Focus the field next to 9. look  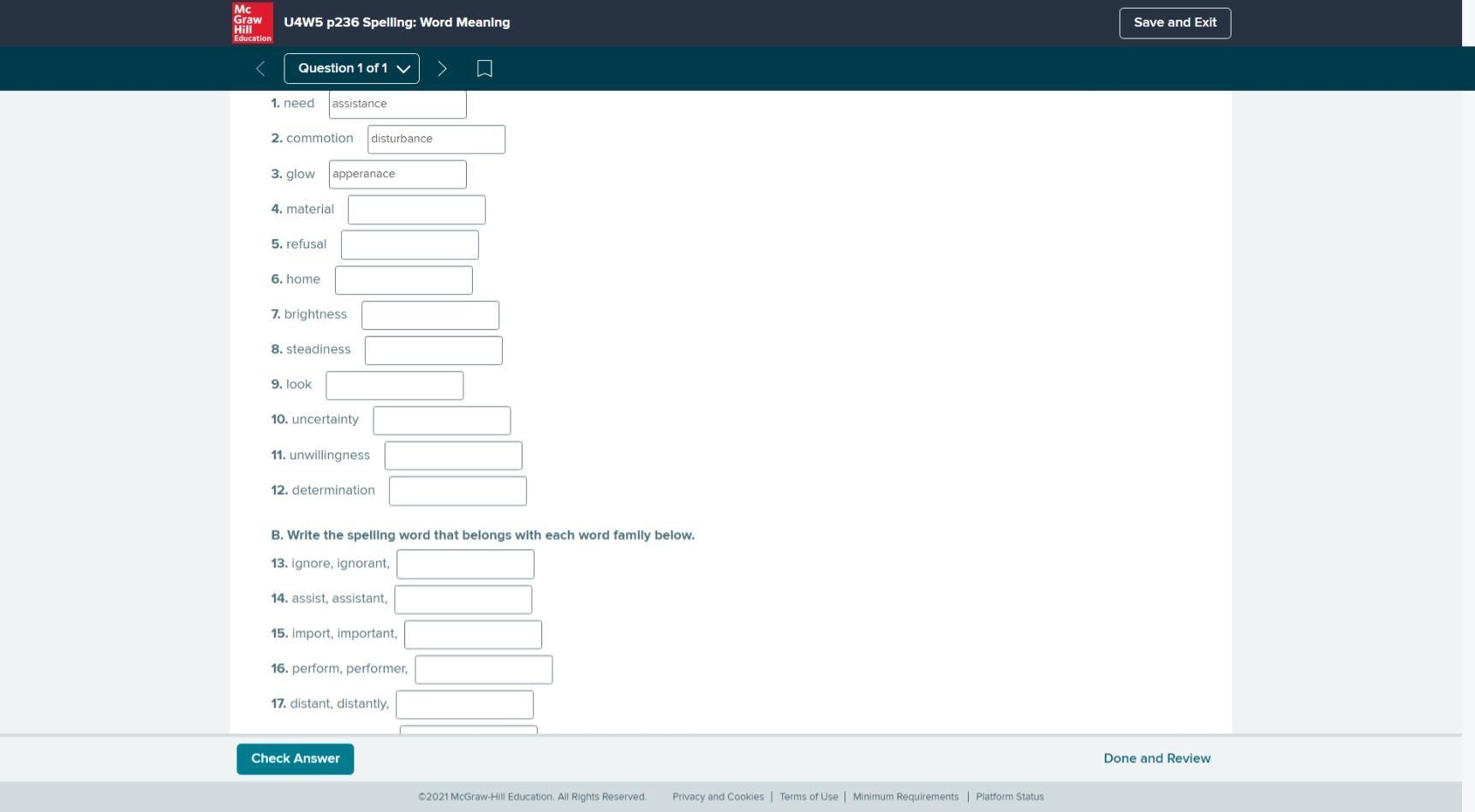395,385
